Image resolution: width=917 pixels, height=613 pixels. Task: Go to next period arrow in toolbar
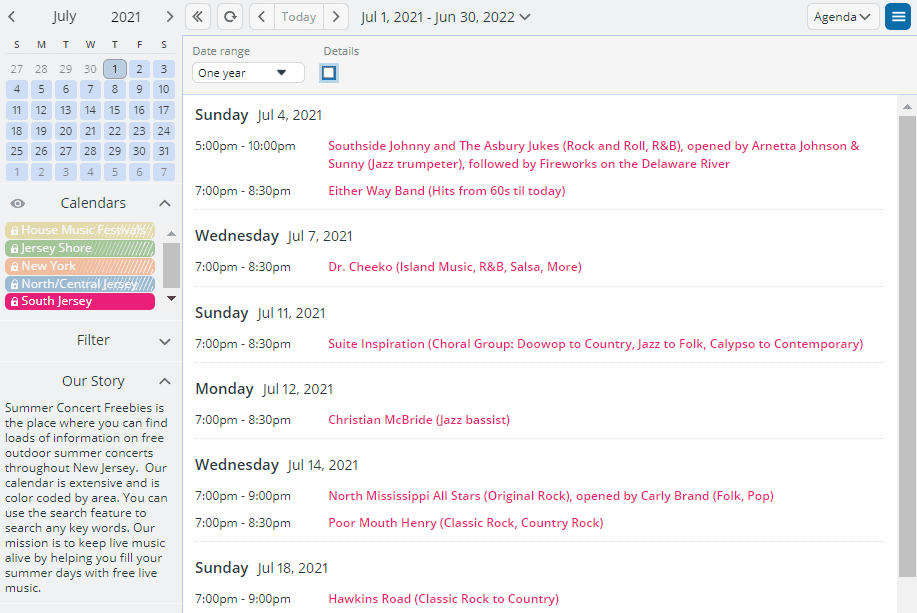click(x=336, y=17)
